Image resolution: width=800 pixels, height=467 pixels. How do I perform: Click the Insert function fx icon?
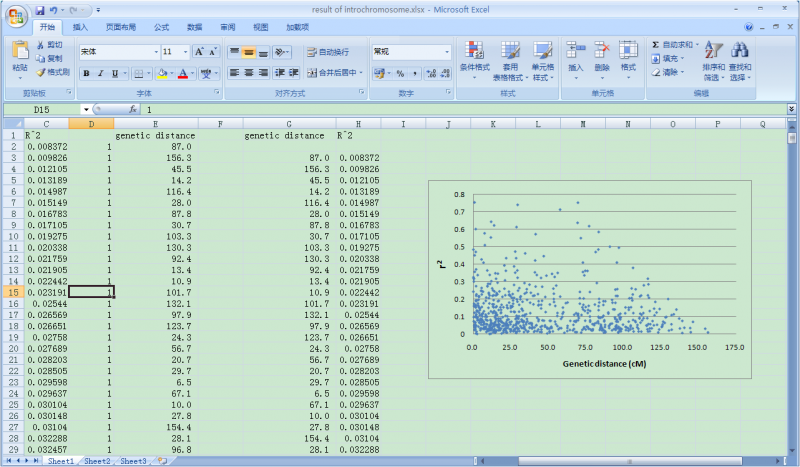133,108
